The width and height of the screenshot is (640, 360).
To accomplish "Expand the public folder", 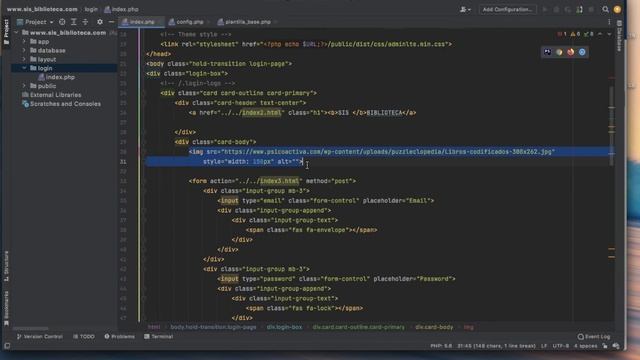I will [24, 86].
